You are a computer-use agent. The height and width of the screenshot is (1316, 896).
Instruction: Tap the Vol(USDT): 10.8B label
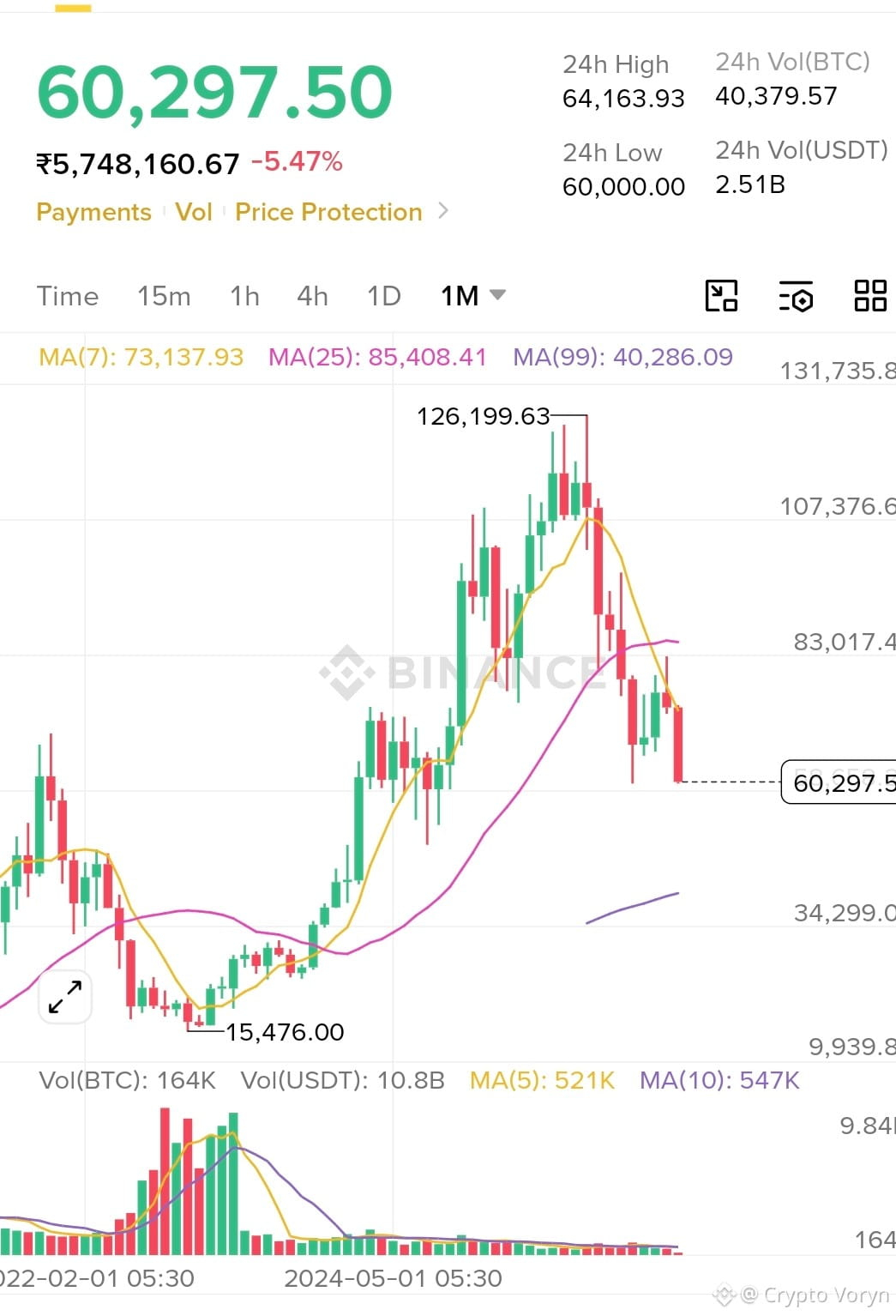point(343,1080)
